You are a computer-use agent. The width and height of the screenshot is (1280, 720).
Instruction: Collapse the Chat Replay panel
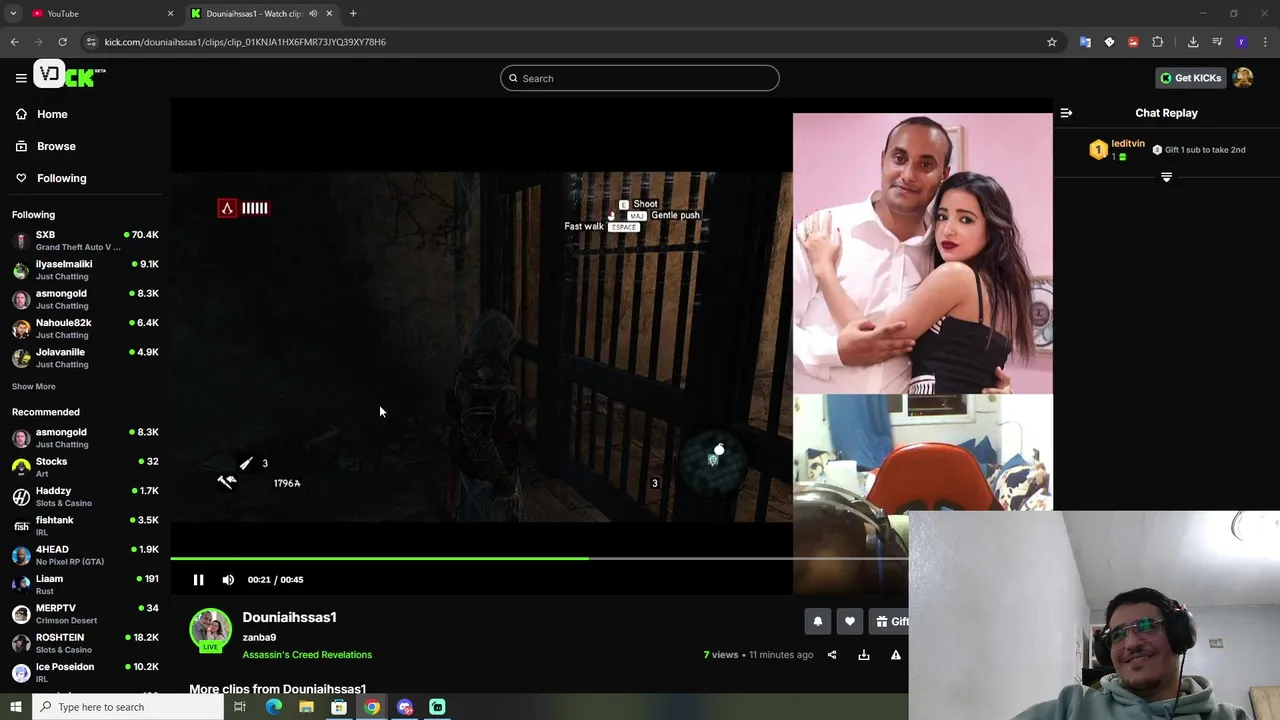pos(1066,113)
